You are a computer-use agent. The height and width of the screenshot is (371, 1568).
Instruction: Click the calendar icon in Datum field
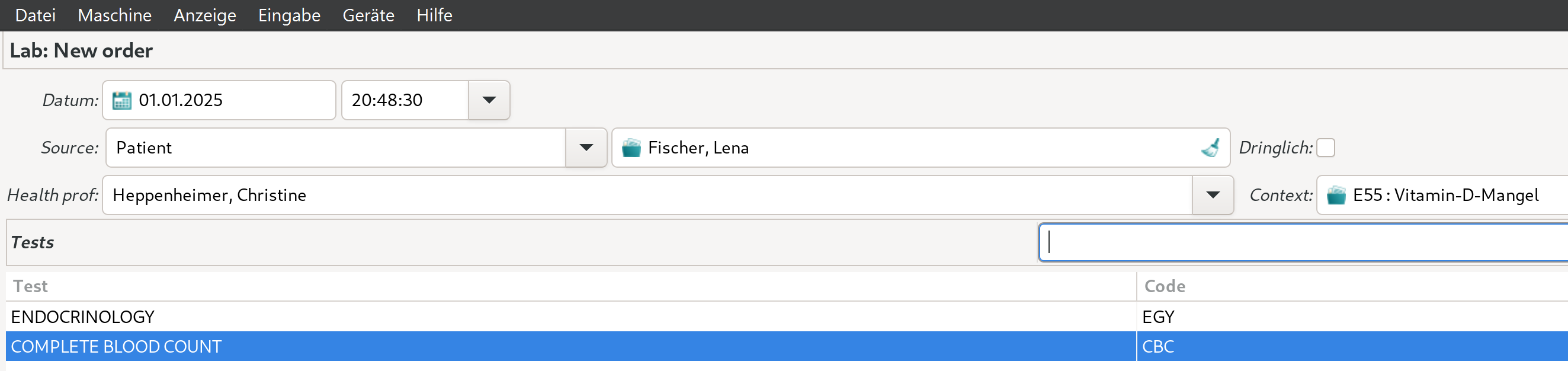tap(122, 100)
